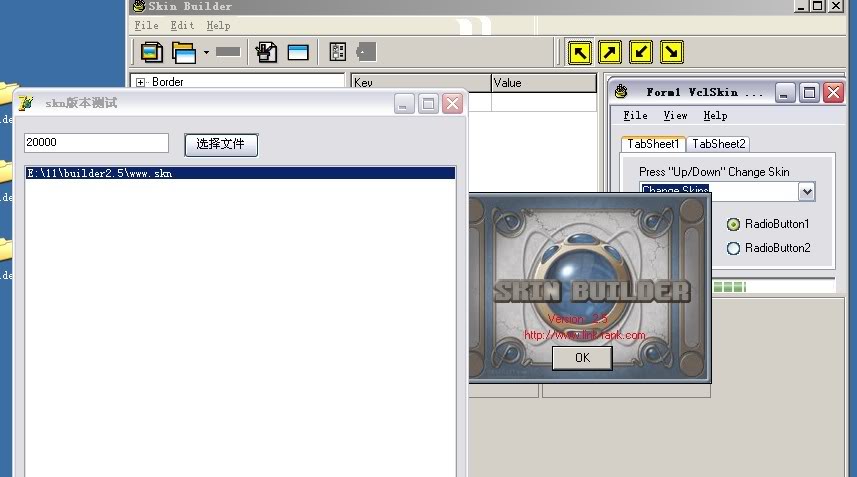Image resolution: width=857 pixels, height=477 pixels.
Task: Click the Key column header
Action: click(421, 83)
